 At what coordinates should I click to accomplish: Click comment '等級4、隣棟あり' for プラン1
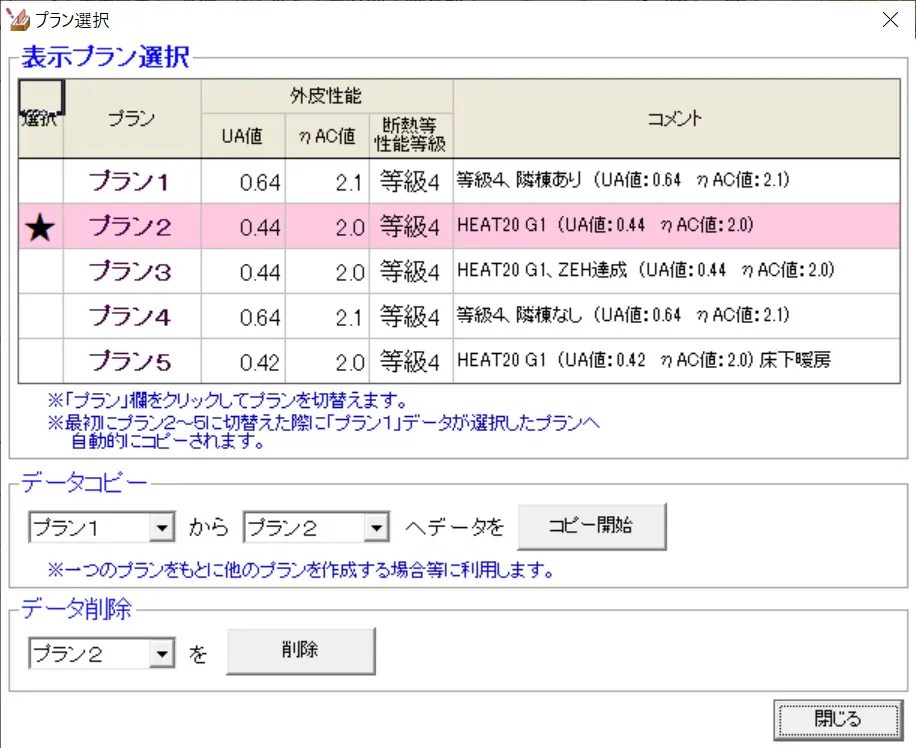pos(676,181)
